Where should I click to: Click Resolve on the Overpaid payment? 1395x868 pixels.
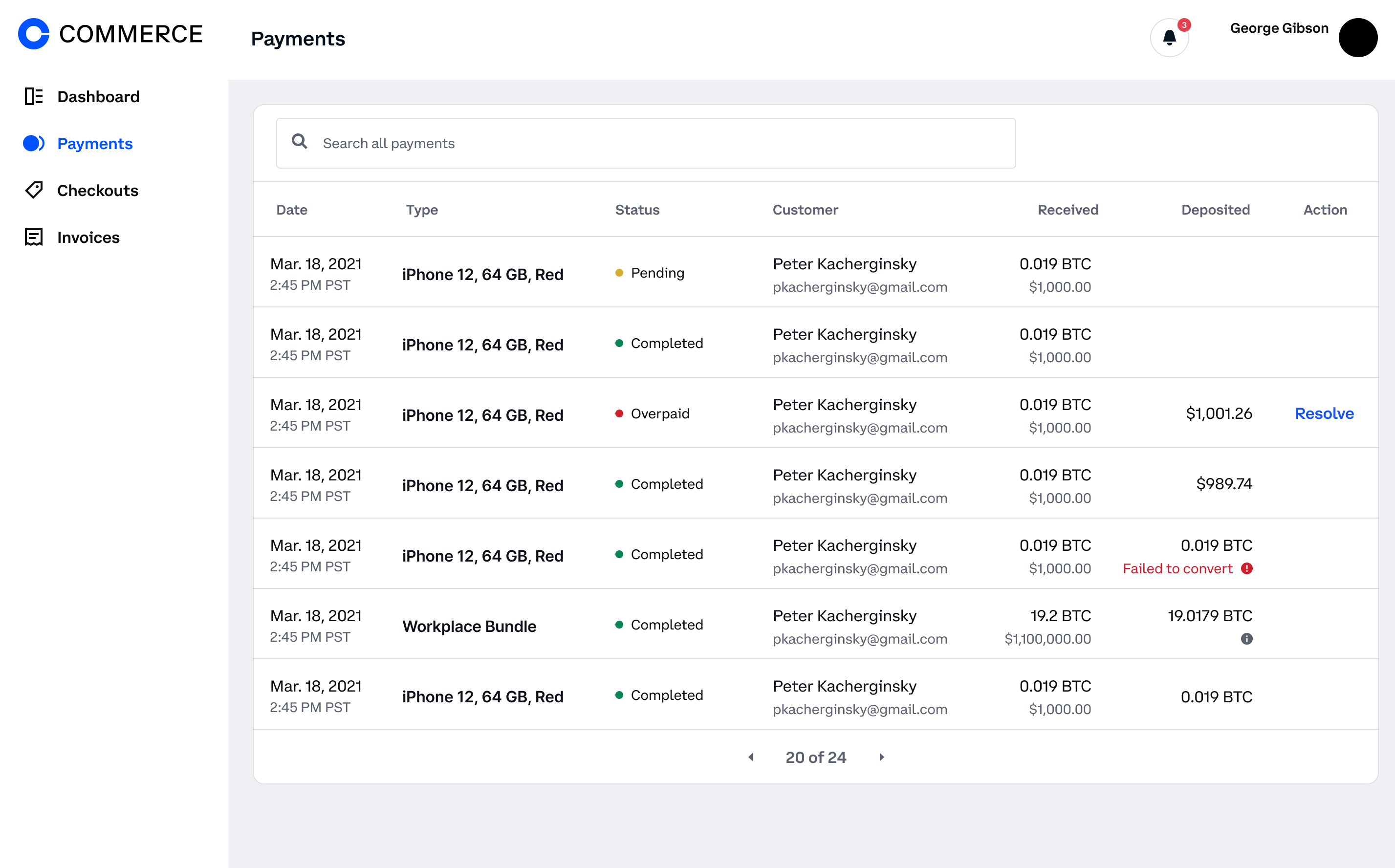pos(1324,413)
